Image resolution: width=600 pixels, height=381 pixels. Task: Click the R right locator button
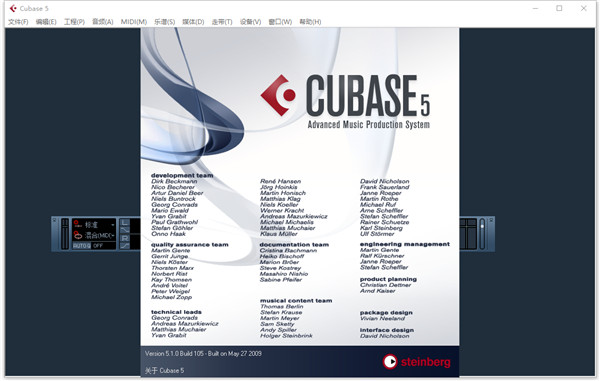point(125,238)
